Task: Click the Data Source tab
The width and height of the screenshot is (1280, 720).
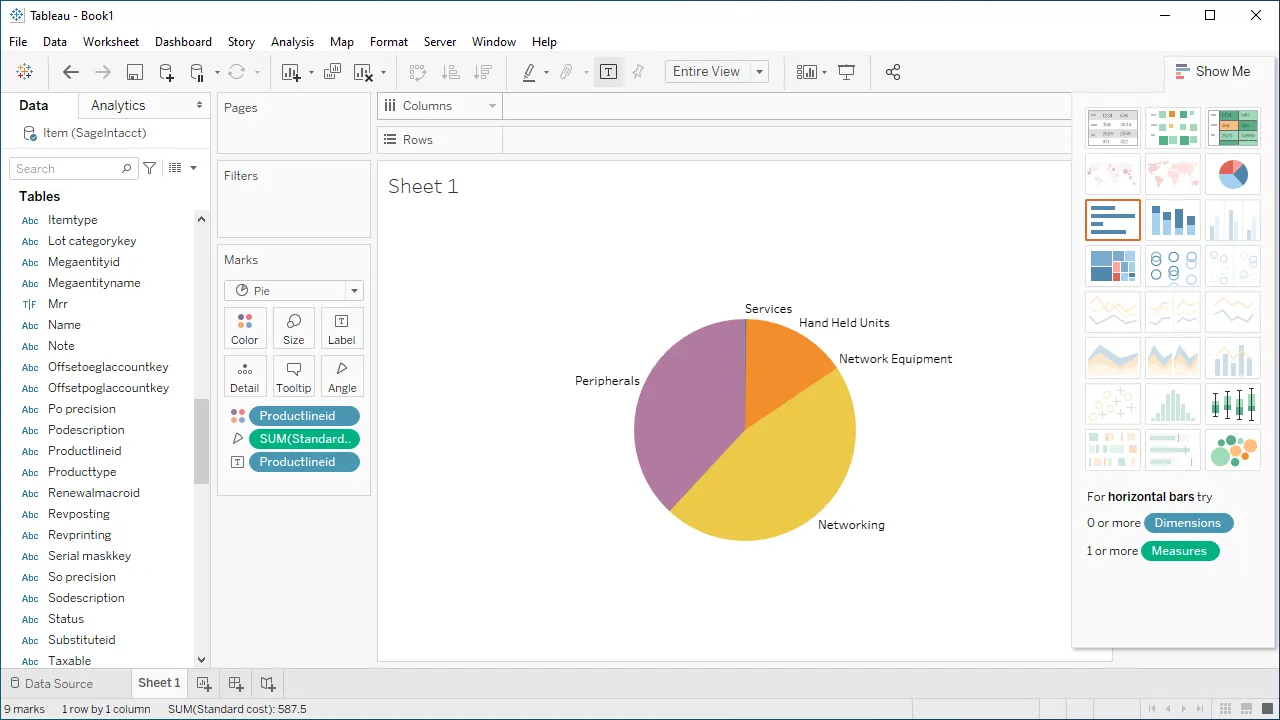Action: (60, 683)
